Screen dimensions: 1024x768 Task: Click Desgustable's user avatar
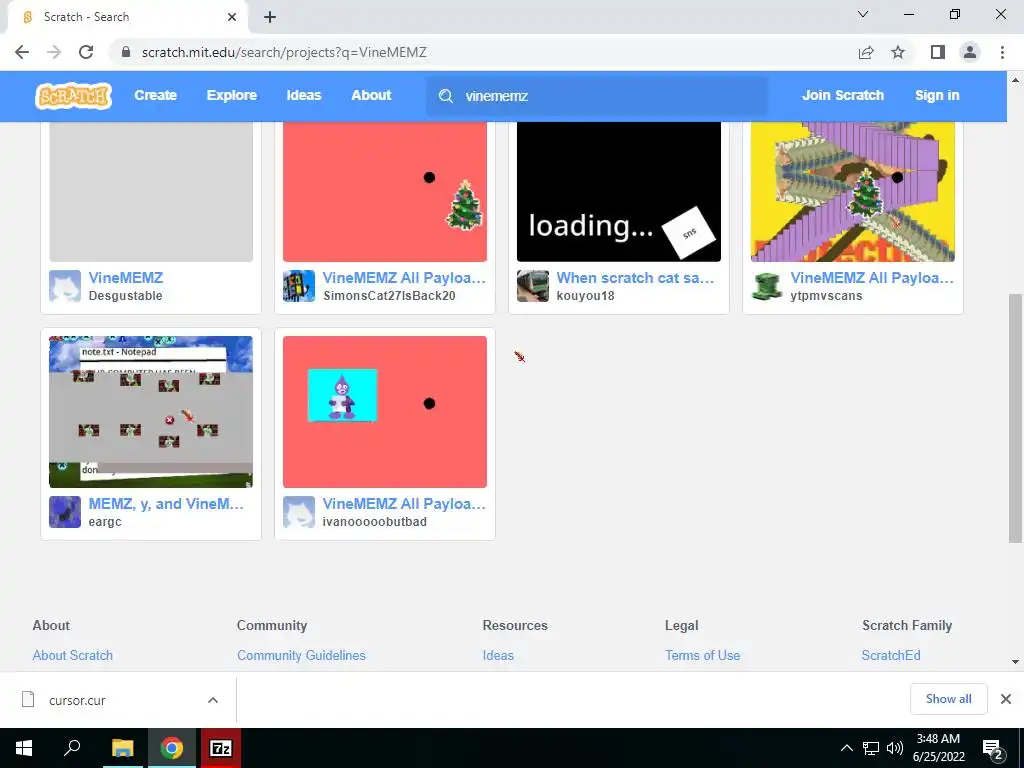pos(65,286)
